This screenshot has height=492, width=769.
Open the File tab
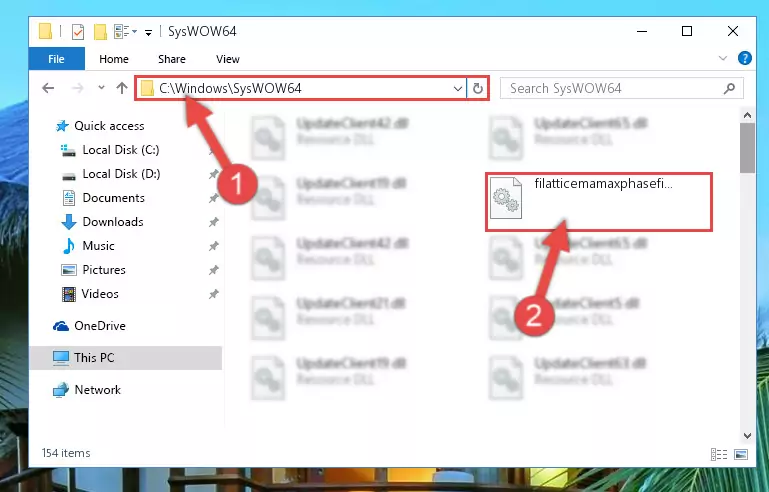coord(56,59)
